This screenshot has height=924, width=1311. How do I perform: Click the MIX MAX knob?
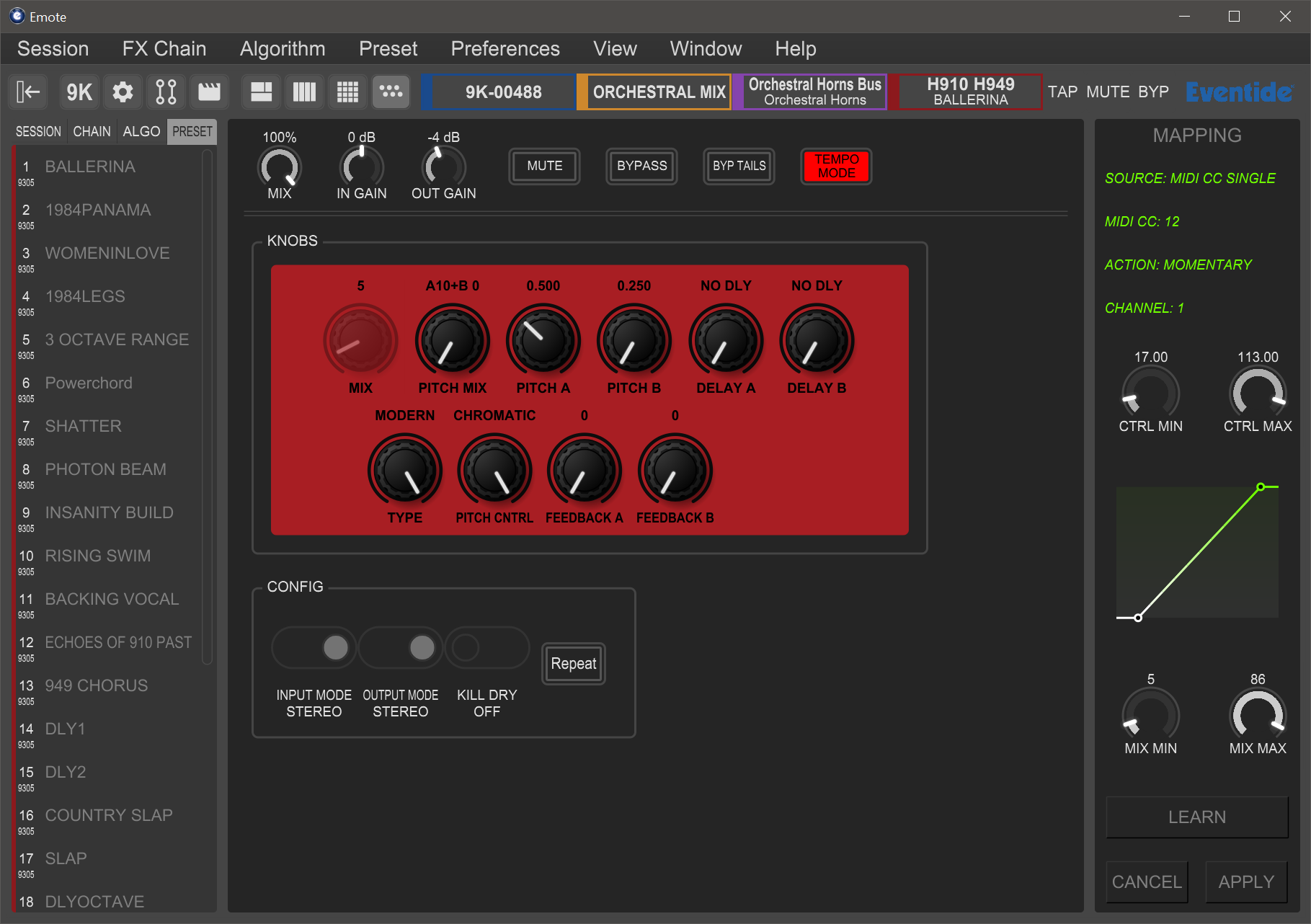[x=1258, y=714]
